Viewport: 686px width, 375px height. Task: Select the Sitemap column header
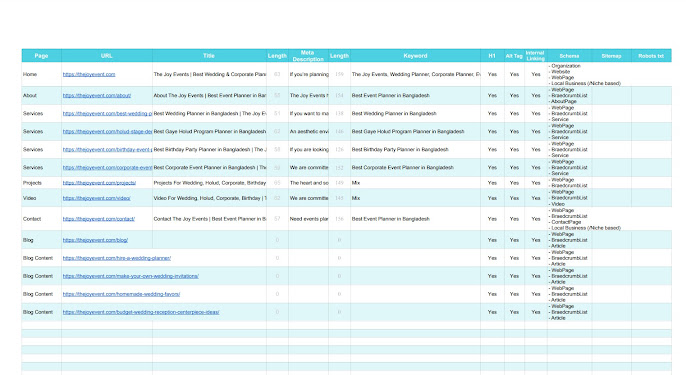pyautogui.click(x=611, y=56)
